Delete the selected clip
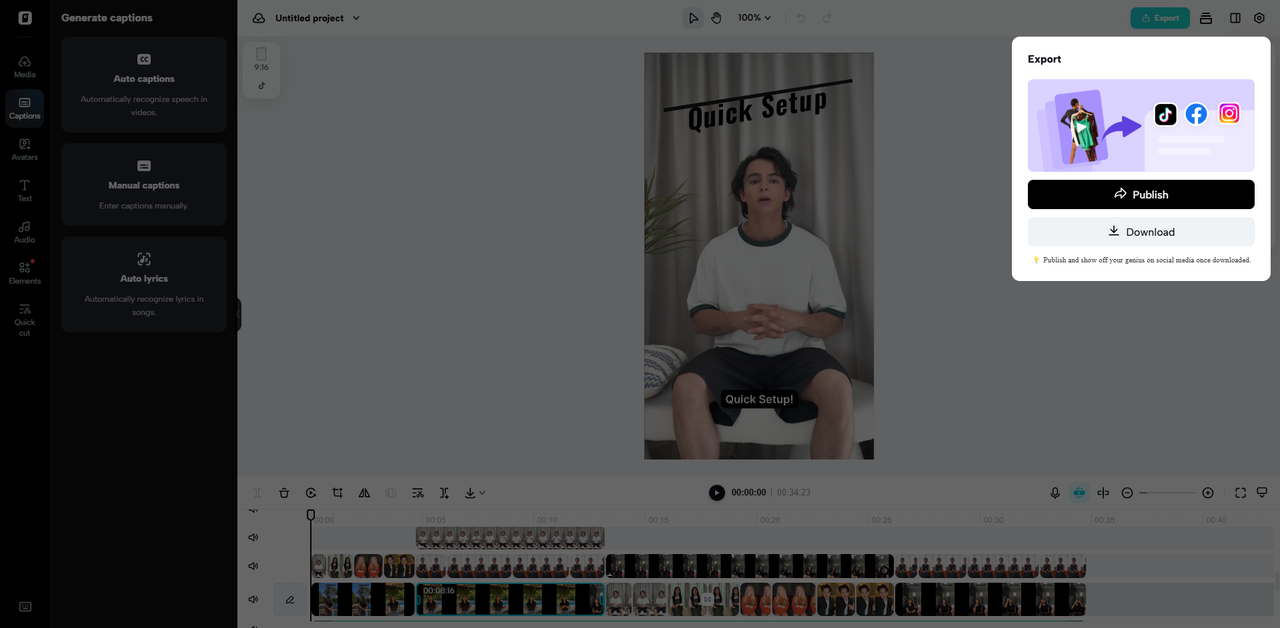Viewport: 1280px width, 628px height. [x=284, y=492]
